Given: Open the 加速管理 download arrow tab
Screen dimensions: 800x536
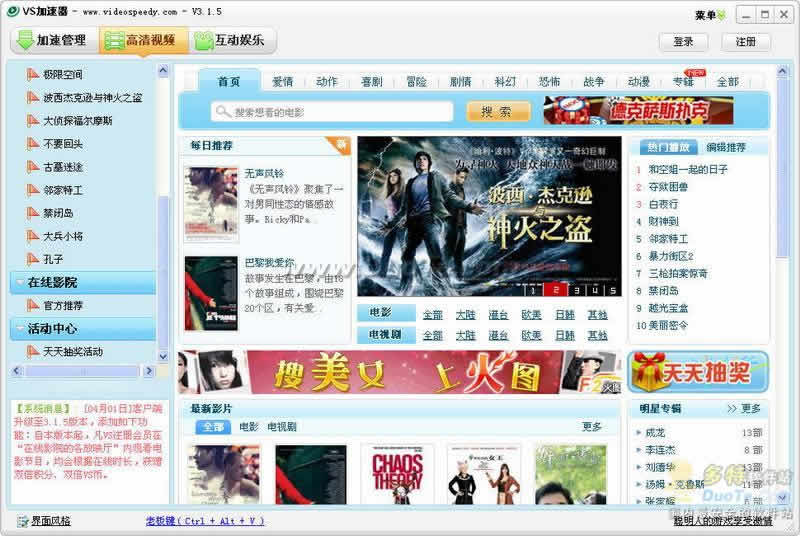Looking at the screenshot, I should 54,40.
